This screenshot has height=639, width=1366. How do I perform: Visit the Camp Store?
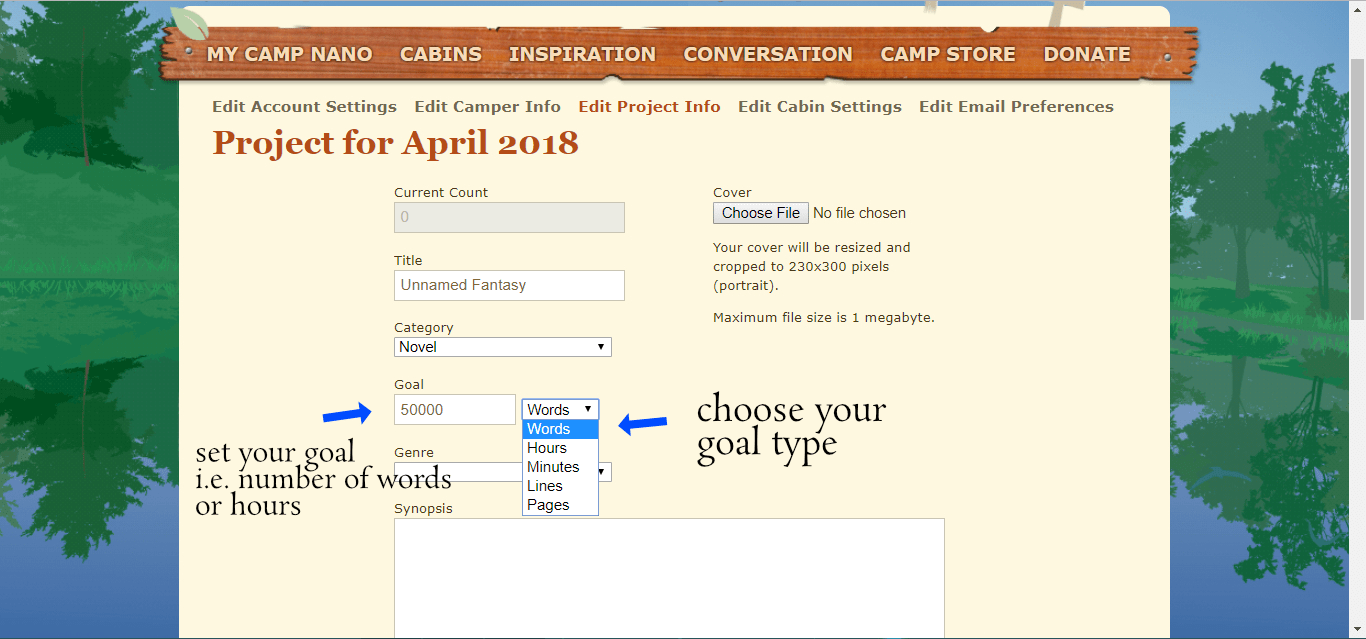[x=948, y=54]
